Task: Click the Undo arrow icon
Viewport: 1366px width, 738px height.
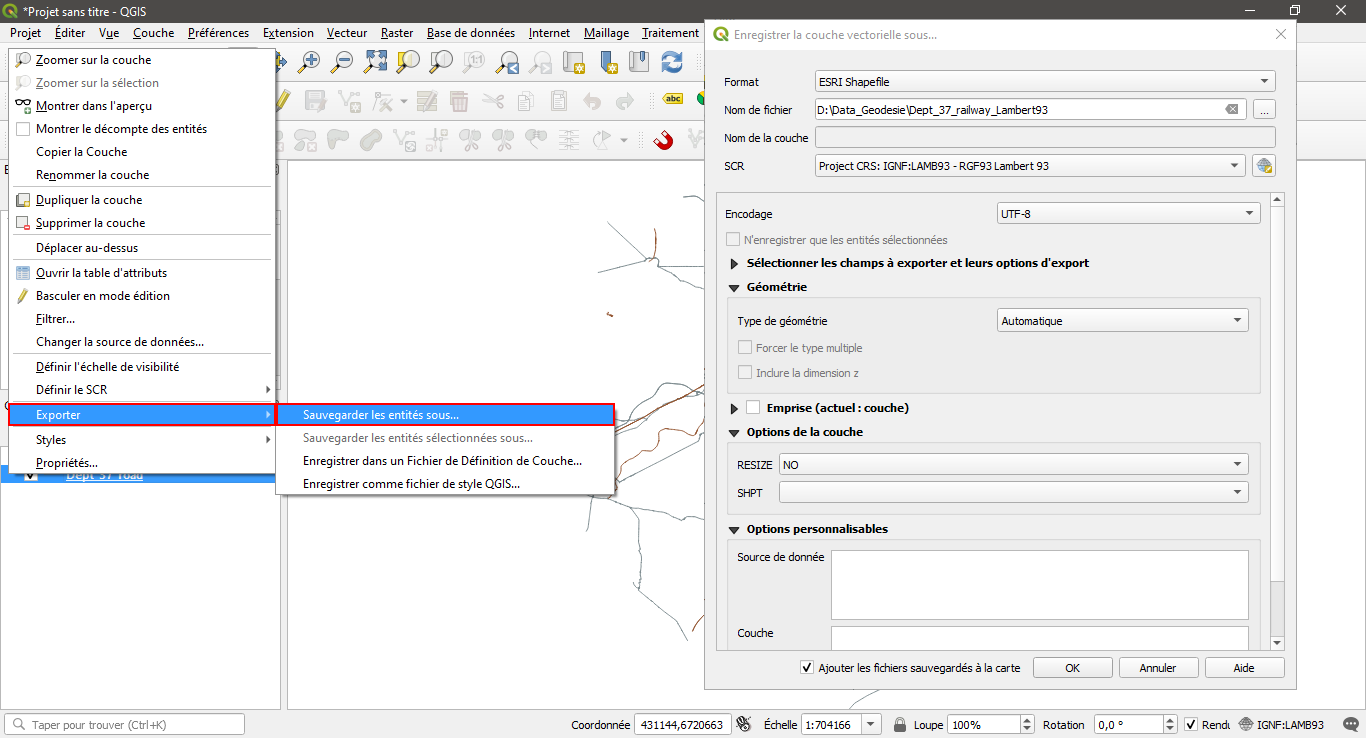Action: click(x=592, y=101)
